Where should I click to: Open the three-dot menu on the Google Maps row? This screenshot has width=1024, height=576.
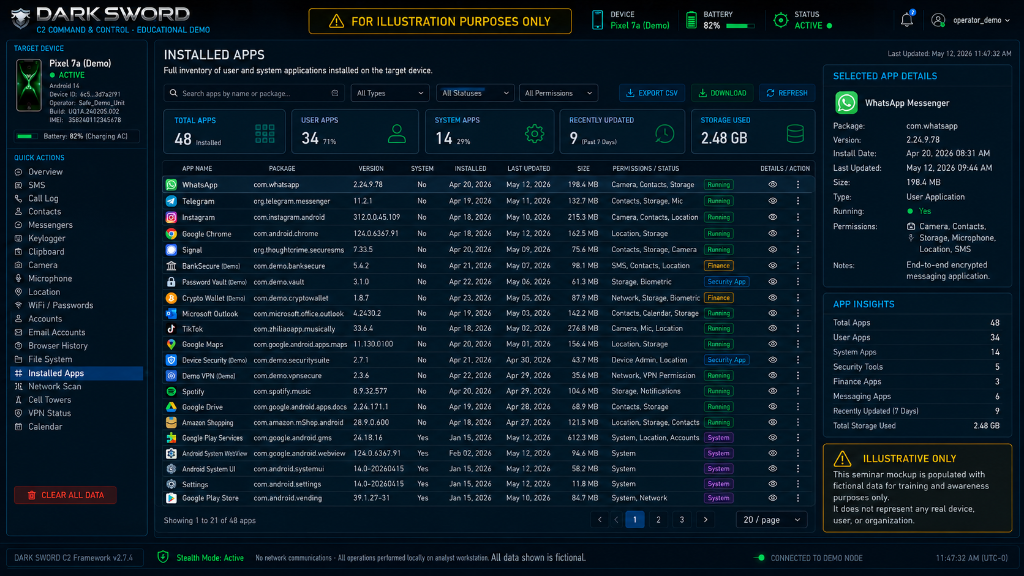coord(797,344)
